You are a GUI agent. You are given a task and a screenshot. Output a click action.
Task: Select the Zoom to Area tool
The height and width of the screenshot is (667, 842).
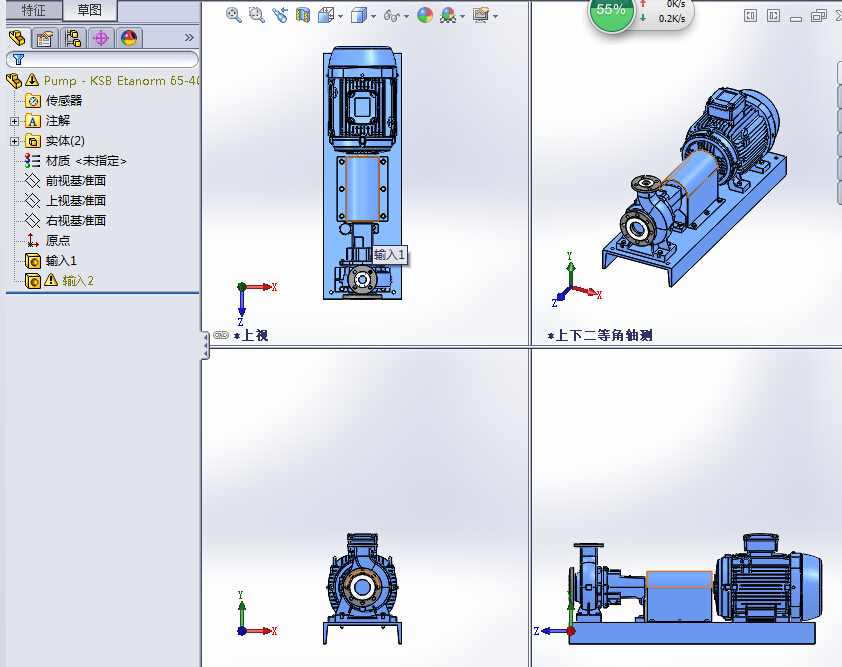click(257, 15)
